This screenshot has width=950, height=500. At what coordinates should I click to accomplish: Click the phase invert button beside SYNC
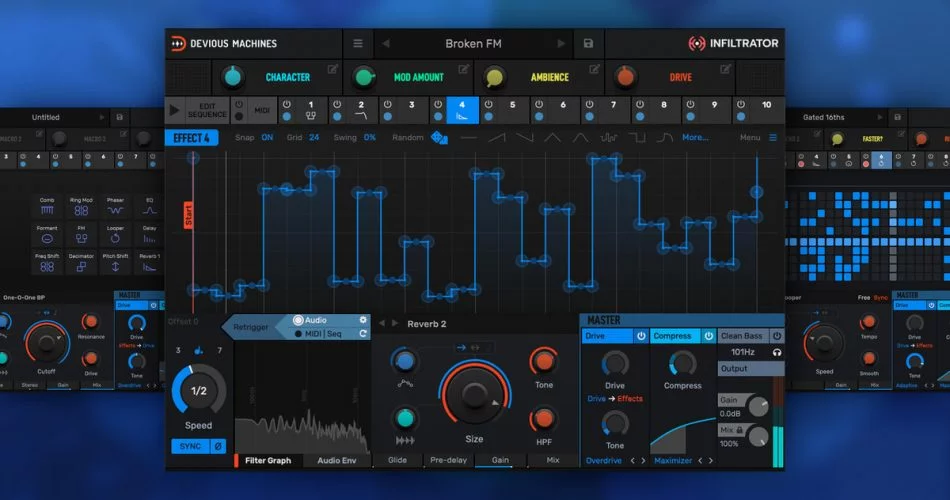click(218, 446)
